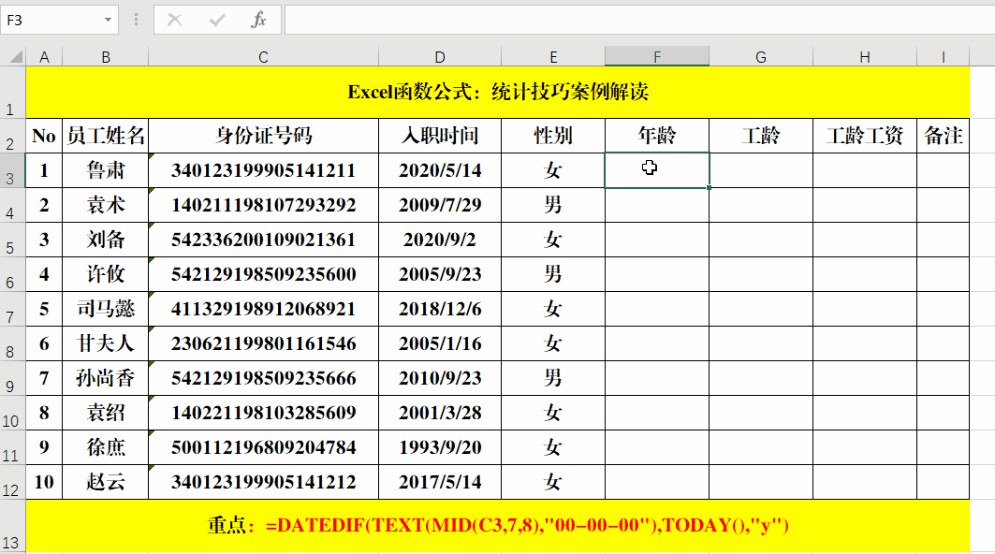Click ID number cell 542336200109021361
The height and width of the screenshot is (554, 995).
pos(263,240)
